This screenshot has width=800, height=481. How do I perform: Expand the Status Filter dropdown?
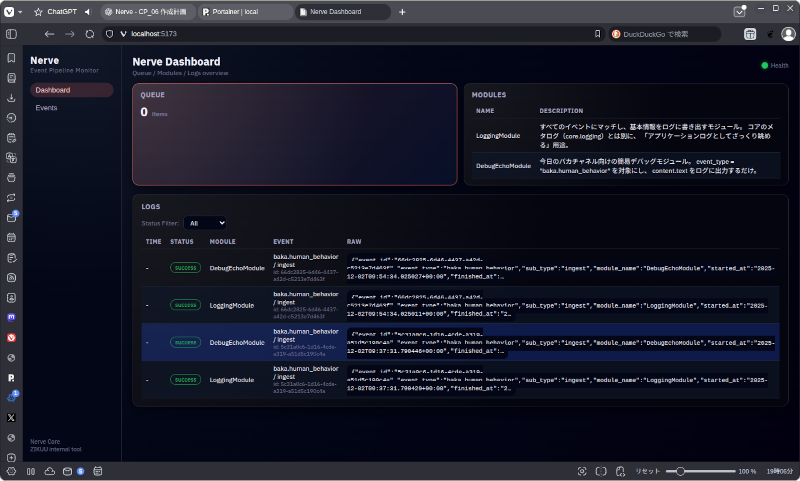[207, 223]
